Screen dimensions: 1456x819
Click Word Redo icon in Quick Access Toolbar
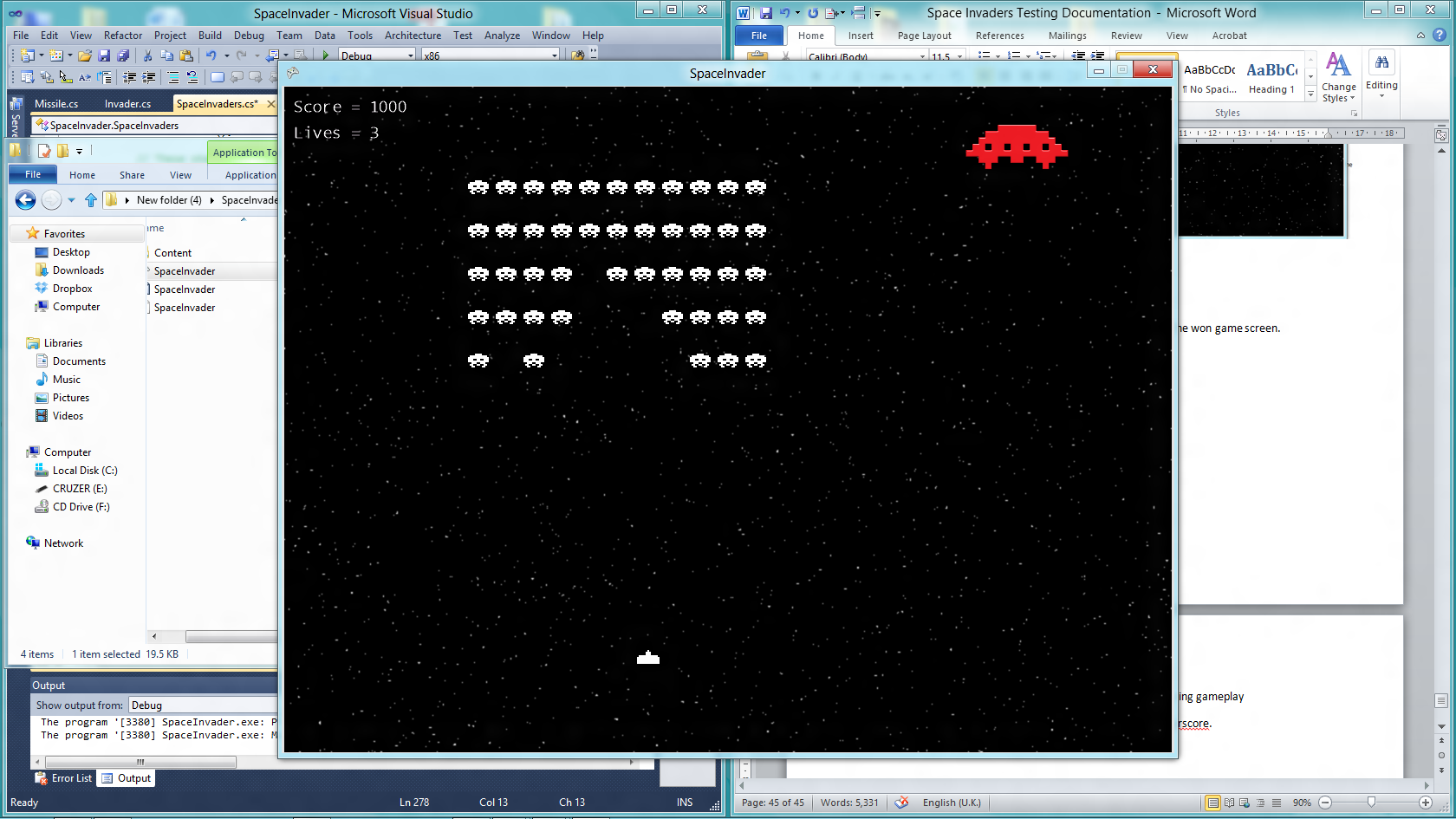(813, 13)
